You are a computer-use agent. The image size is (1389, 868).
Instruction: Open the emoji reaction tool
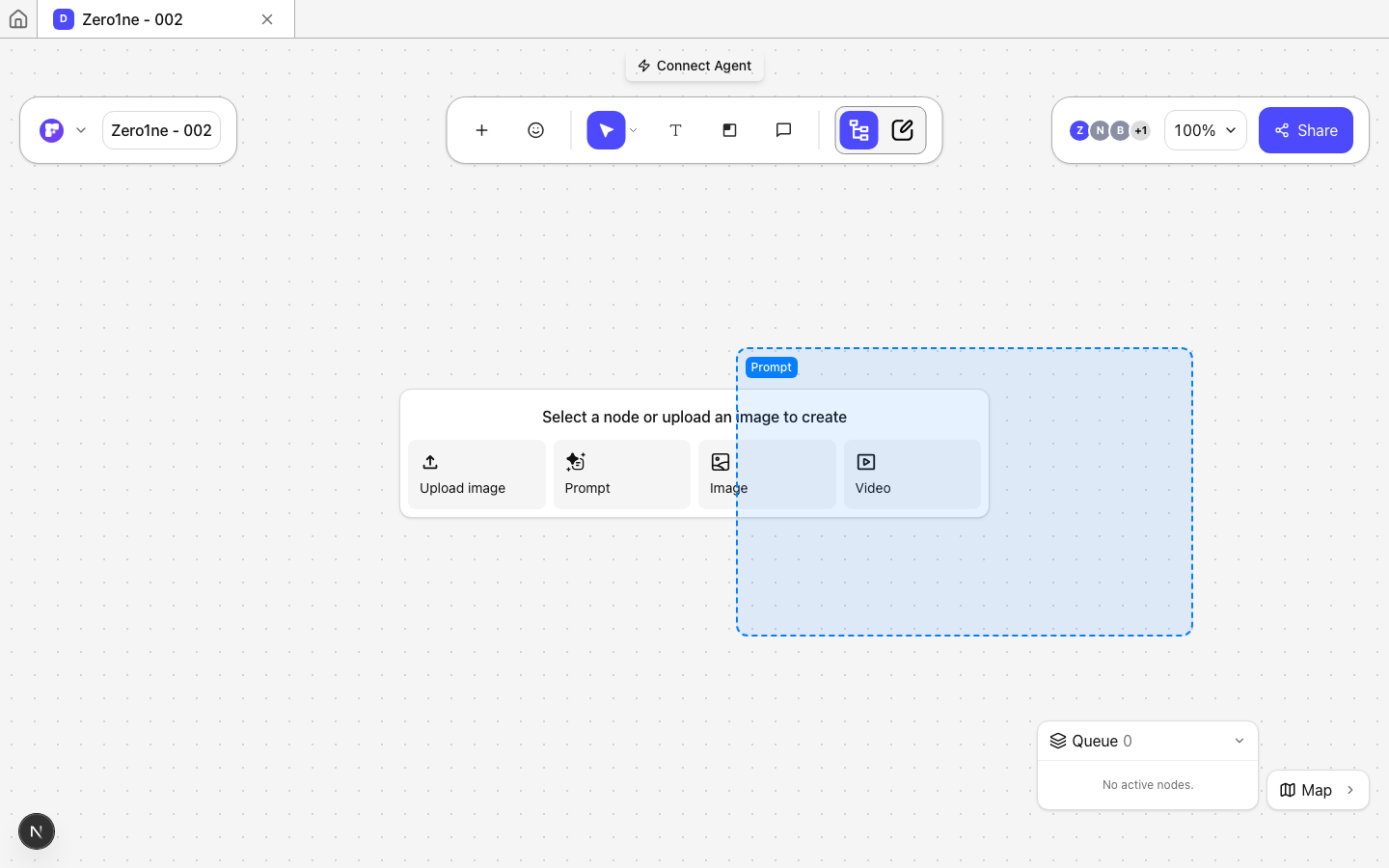point(535,130)
